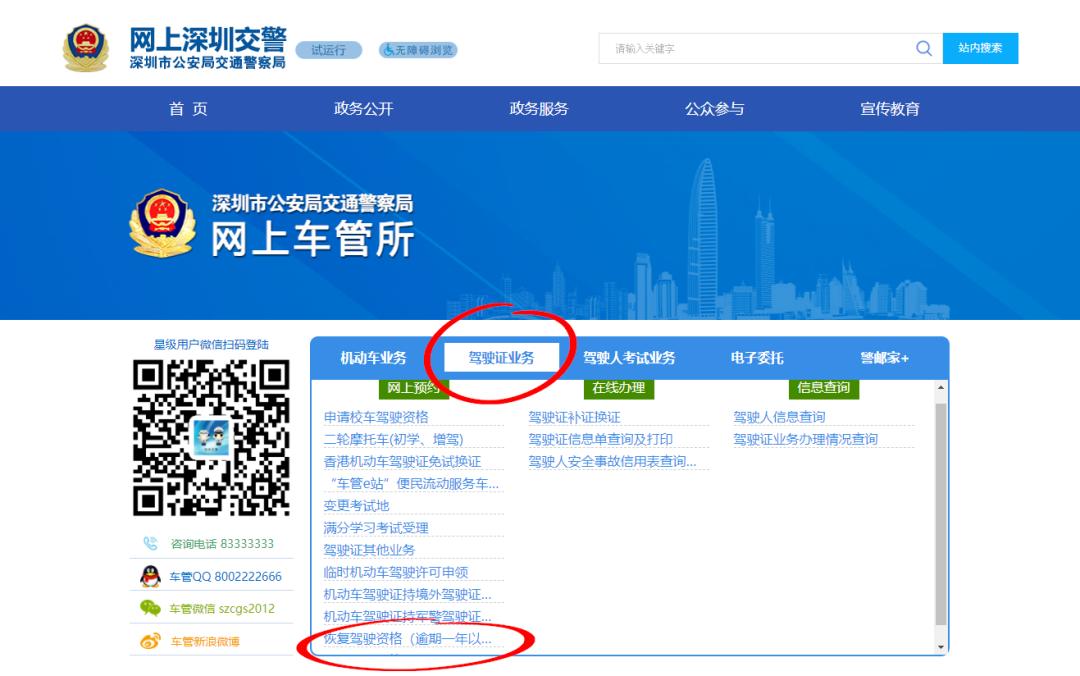Click the QQ penguin icon

[150, 576]
